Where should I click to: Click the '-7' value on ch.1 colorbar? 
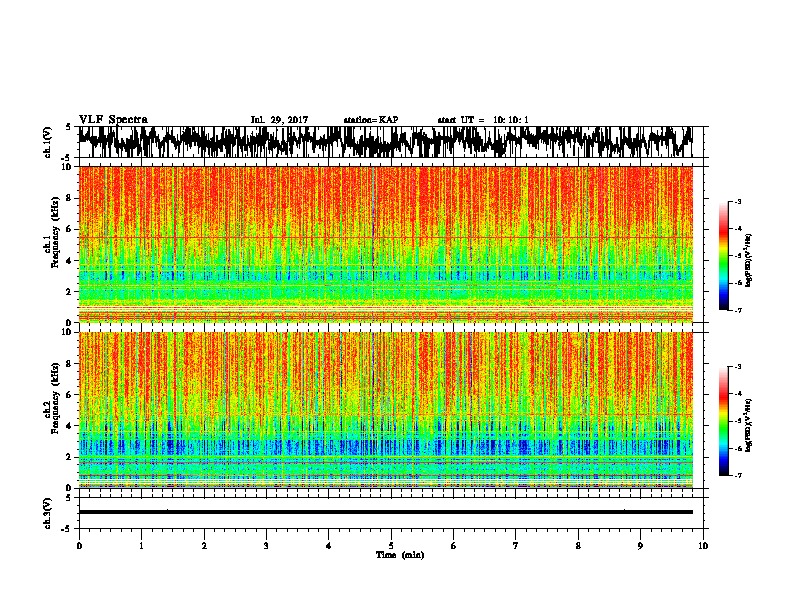pyautogui.click(x=737, y=310)
